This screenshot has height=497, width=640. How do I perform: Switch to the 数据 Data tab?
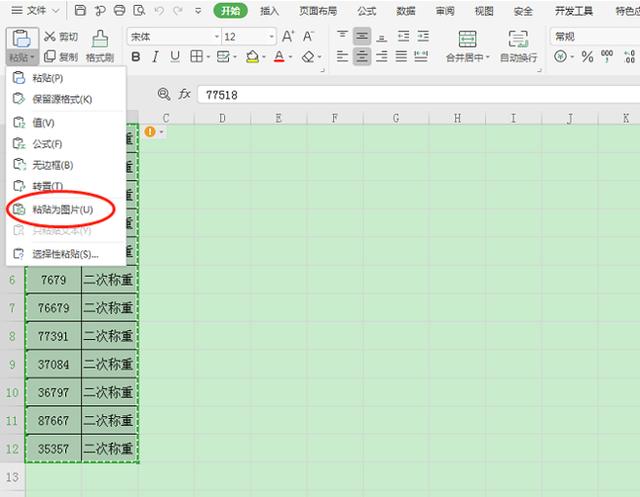pyautogui.click(x=406, y=11)
